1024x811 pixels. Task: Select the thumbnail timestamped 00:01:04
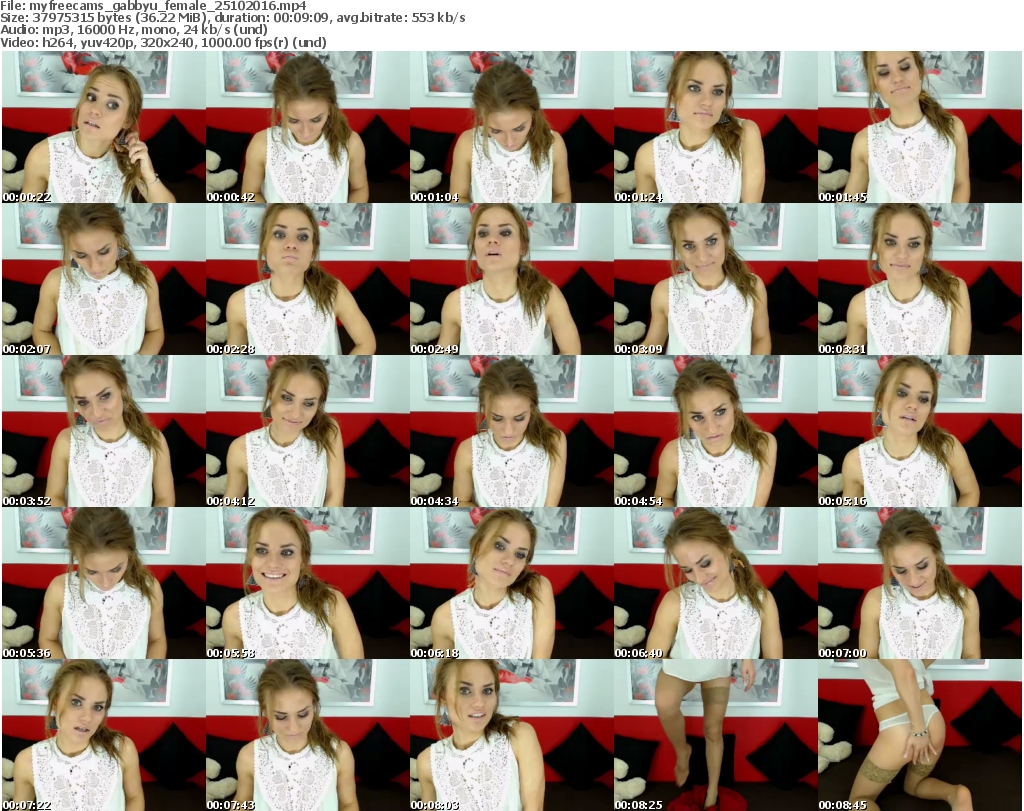pyautogui.click(x=511, y=127)
